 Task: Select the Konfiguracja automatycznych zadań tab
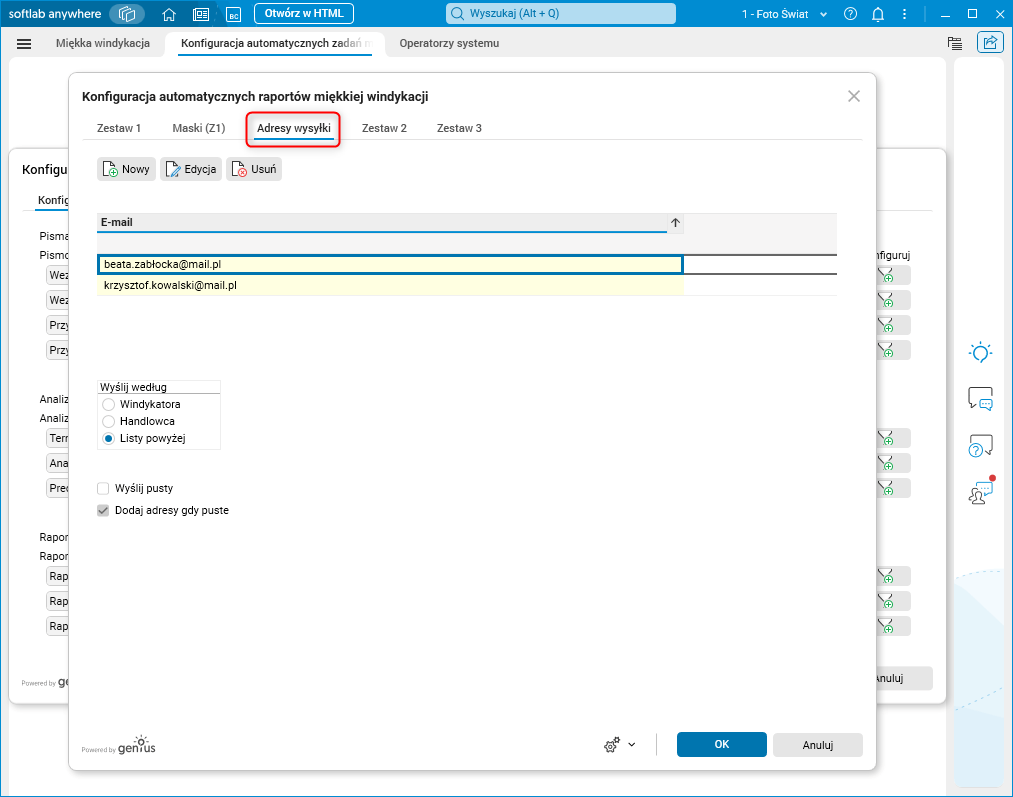pyautogui.click(x=275, y=43)
